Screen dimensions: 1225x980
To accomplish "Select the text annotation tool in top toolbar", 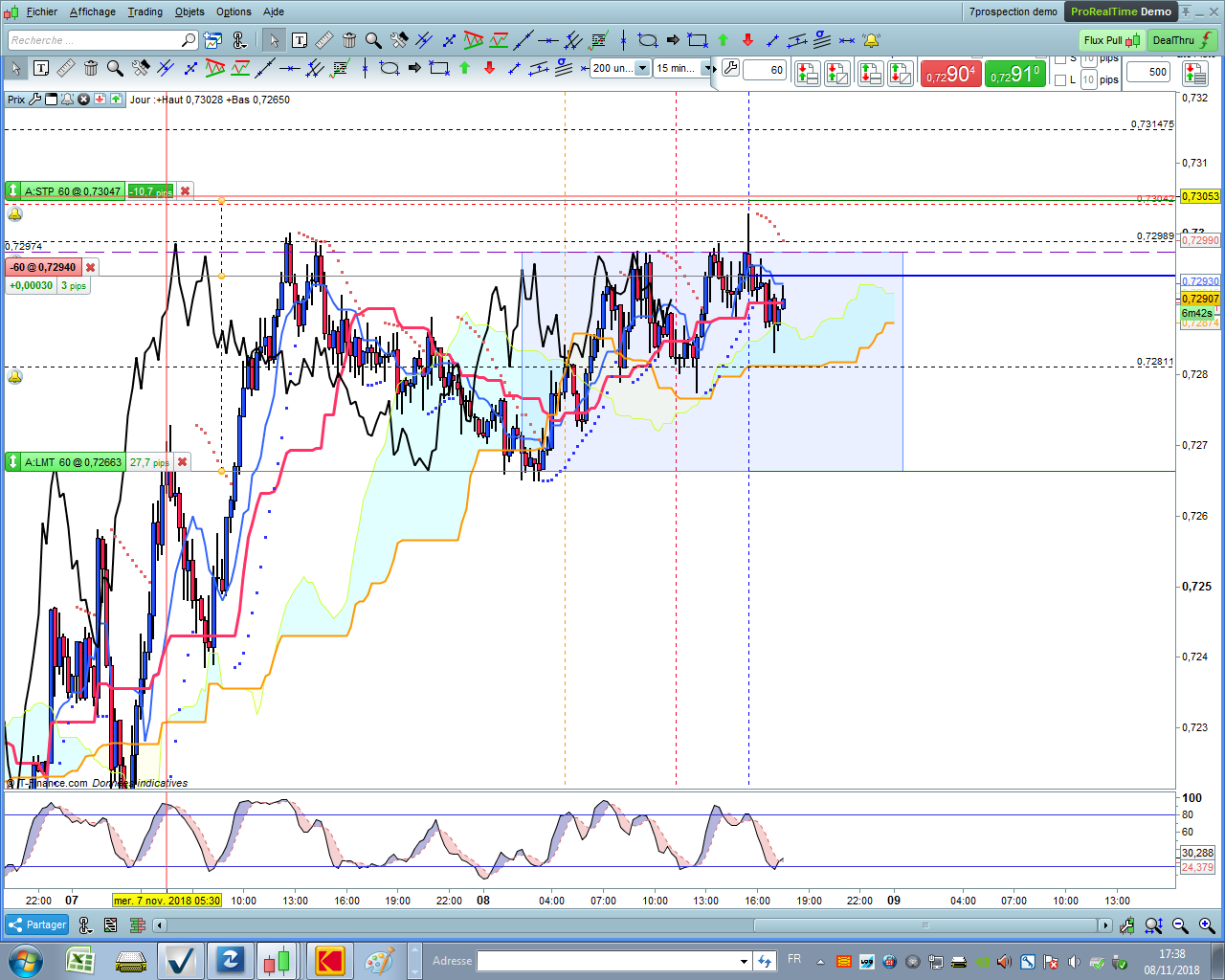I will click(300, 40).
